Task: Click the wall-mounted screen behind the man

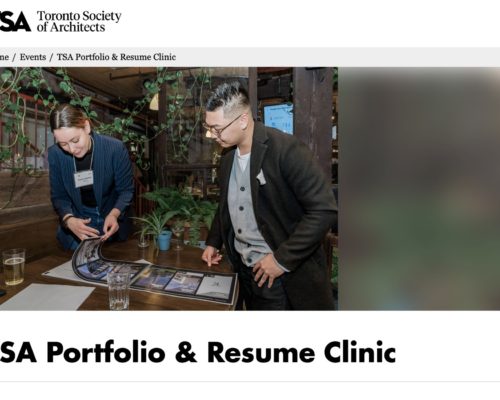Action: [x=279, y=118]
